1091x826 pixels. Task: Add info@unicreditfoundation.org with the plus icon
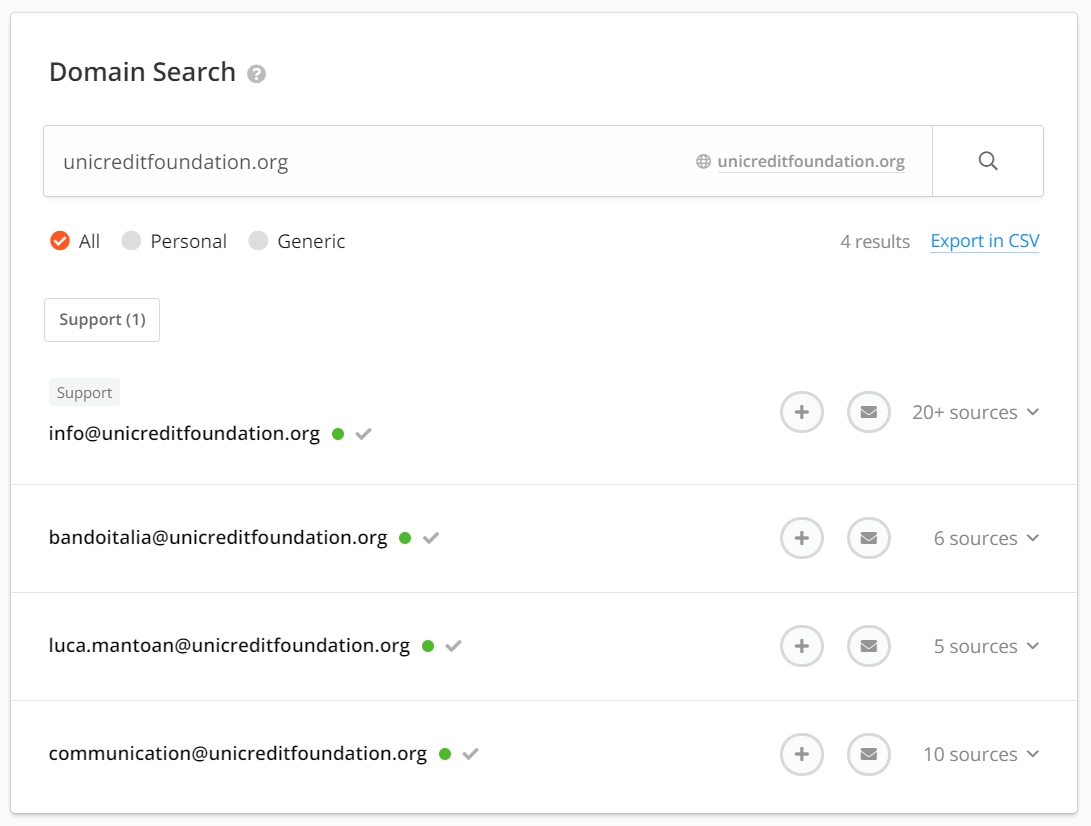tap(801, 412)
